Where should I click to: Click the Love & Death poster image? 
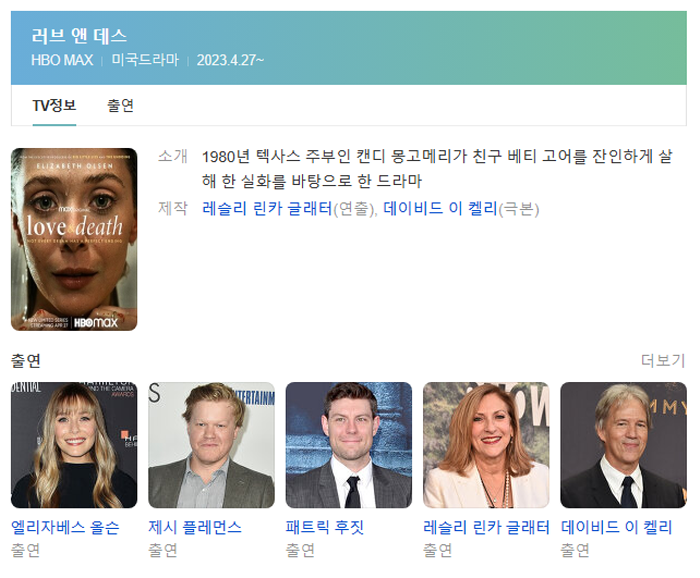click(74, 239)
